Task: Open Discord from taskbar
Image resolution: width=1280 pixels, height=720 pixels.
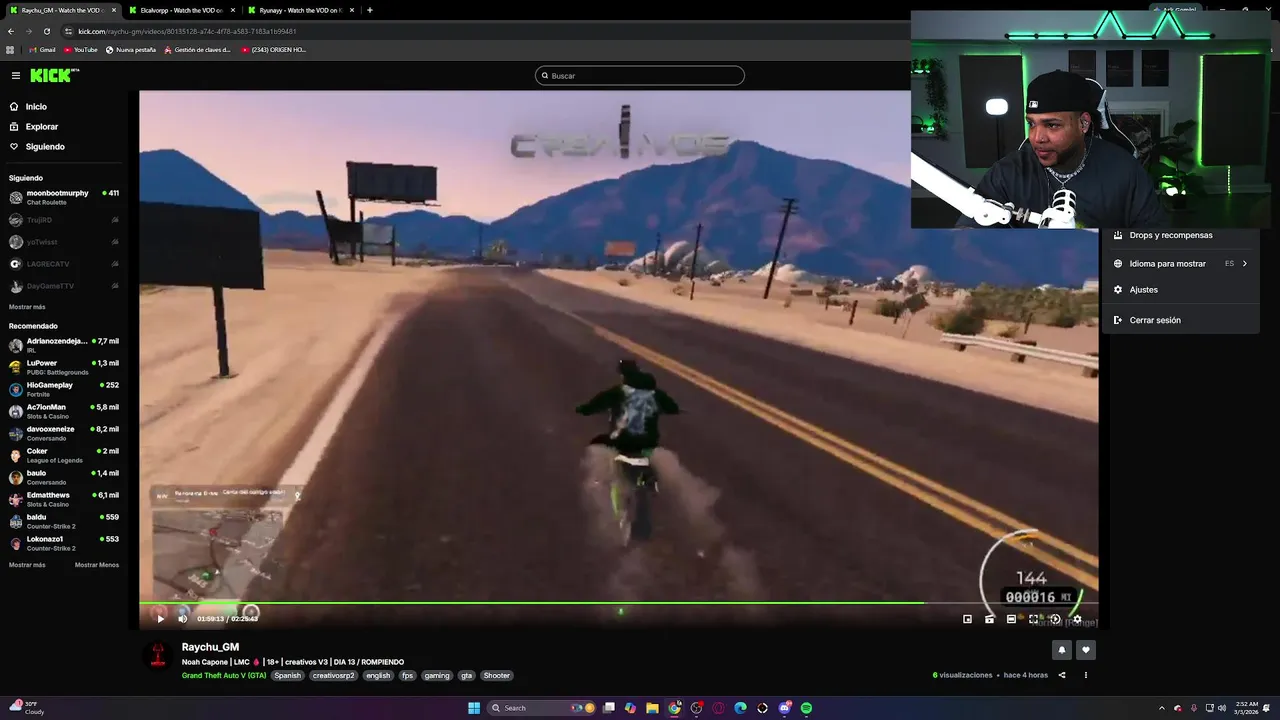Action: pos(784,708)
